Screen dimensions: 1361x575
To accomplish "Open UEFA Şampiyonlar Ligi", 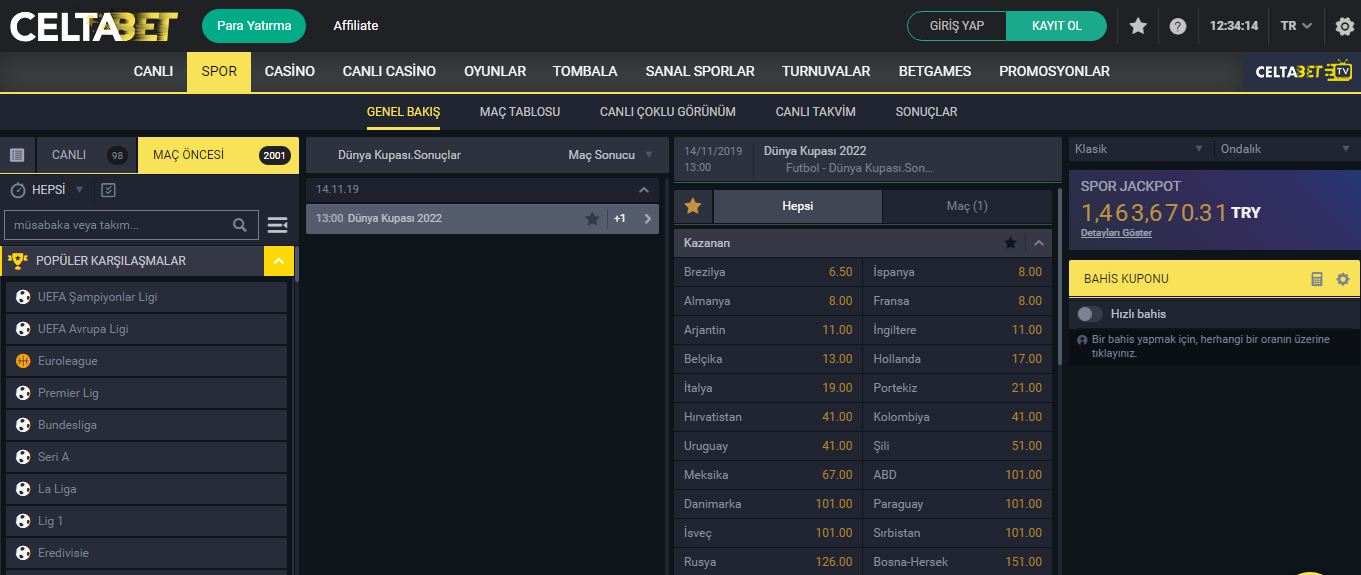I will [147, 297].
